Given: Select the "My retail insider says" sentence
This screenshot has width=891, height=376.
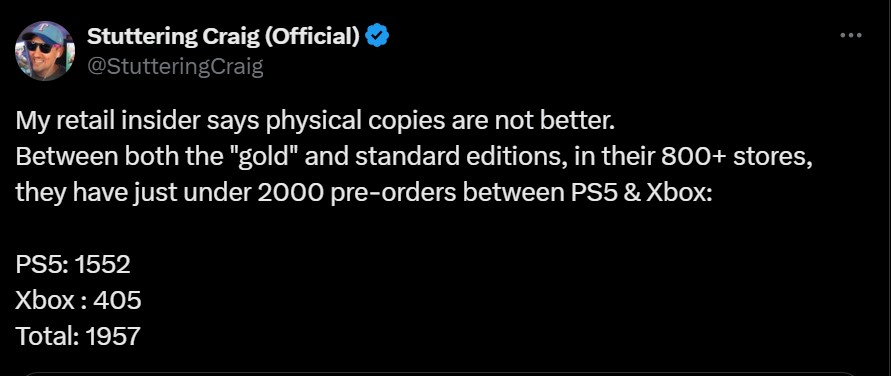Looking at the screenshot, I should [x=315, y=122].
